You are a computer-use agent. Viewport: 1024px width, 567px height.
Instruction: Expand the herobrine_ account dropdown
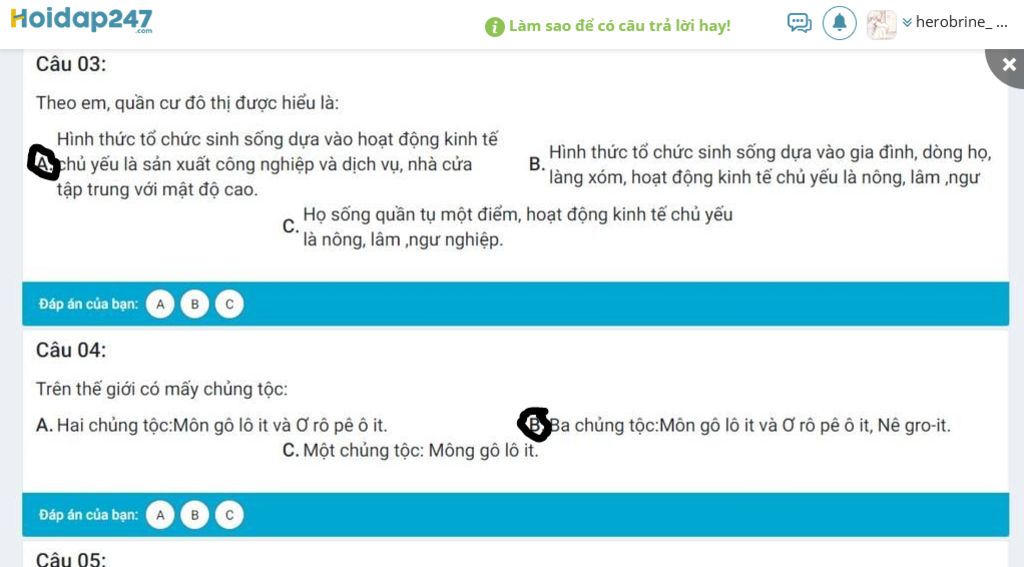[955, 23]
